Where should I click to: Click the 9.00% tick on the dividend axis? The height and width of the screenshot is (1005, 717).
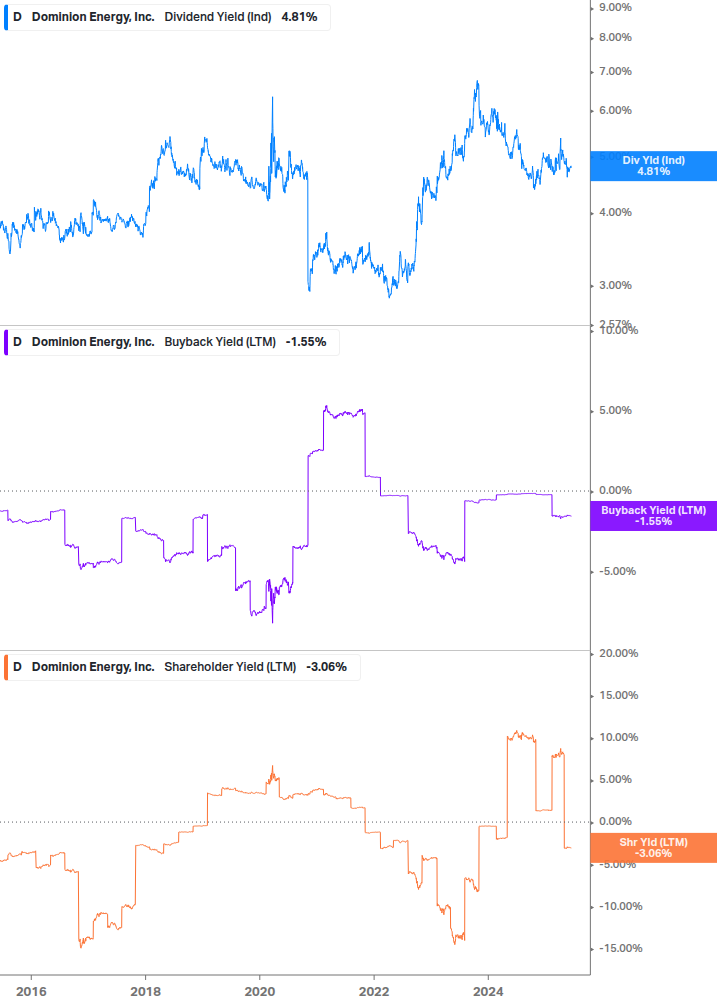(615, 8)
